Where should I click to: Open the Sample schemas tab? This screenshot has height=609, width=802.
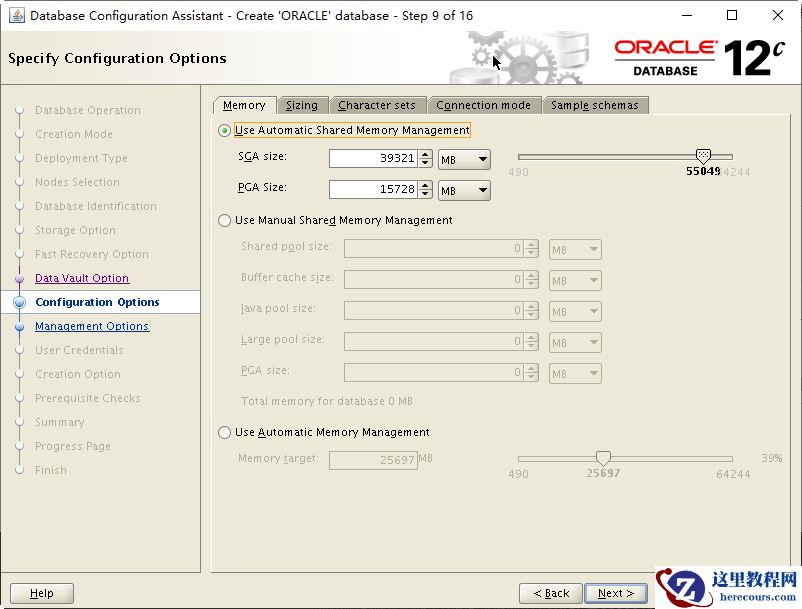(x=594, y=105)
